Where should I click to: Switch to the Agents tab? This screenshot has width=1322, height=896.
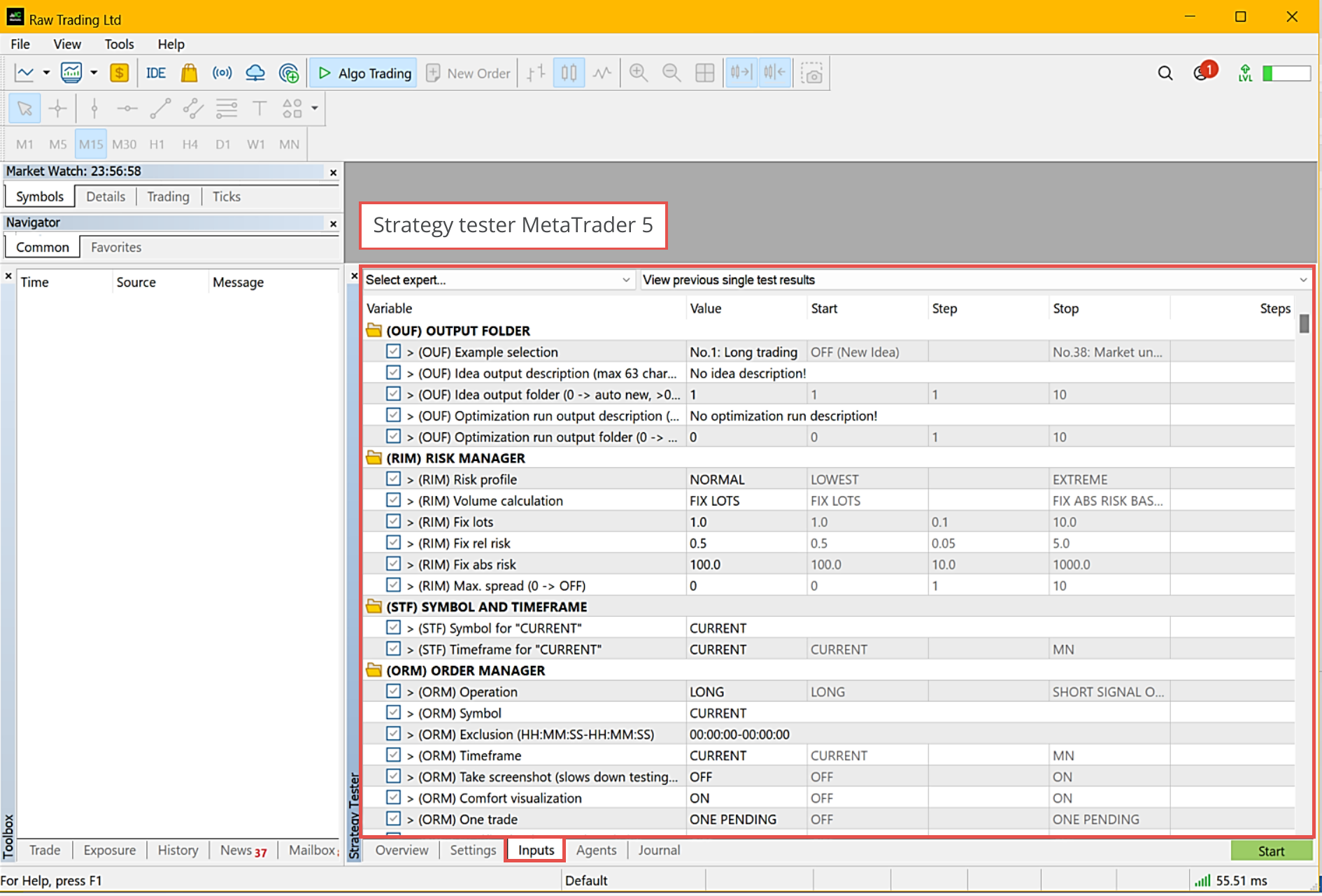[596, 850]
